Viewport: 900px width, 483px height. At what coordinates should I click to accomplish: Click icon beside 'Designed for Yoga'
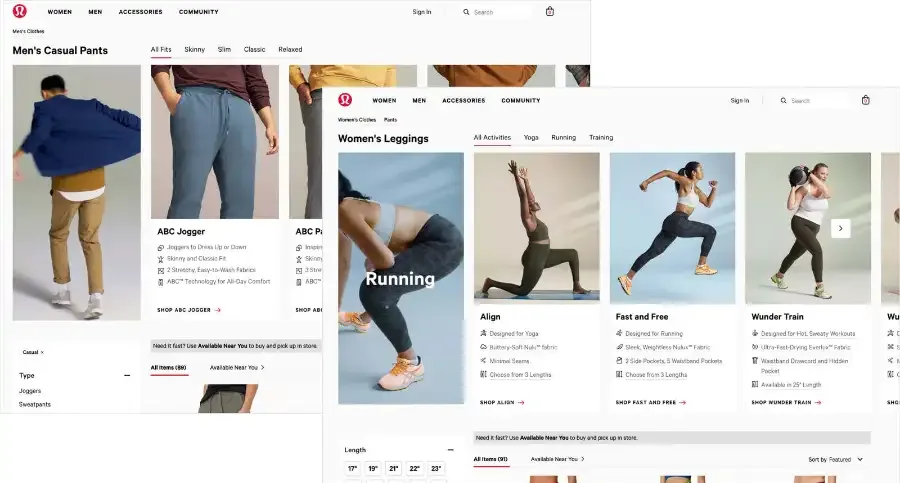(x=483, y=333)
